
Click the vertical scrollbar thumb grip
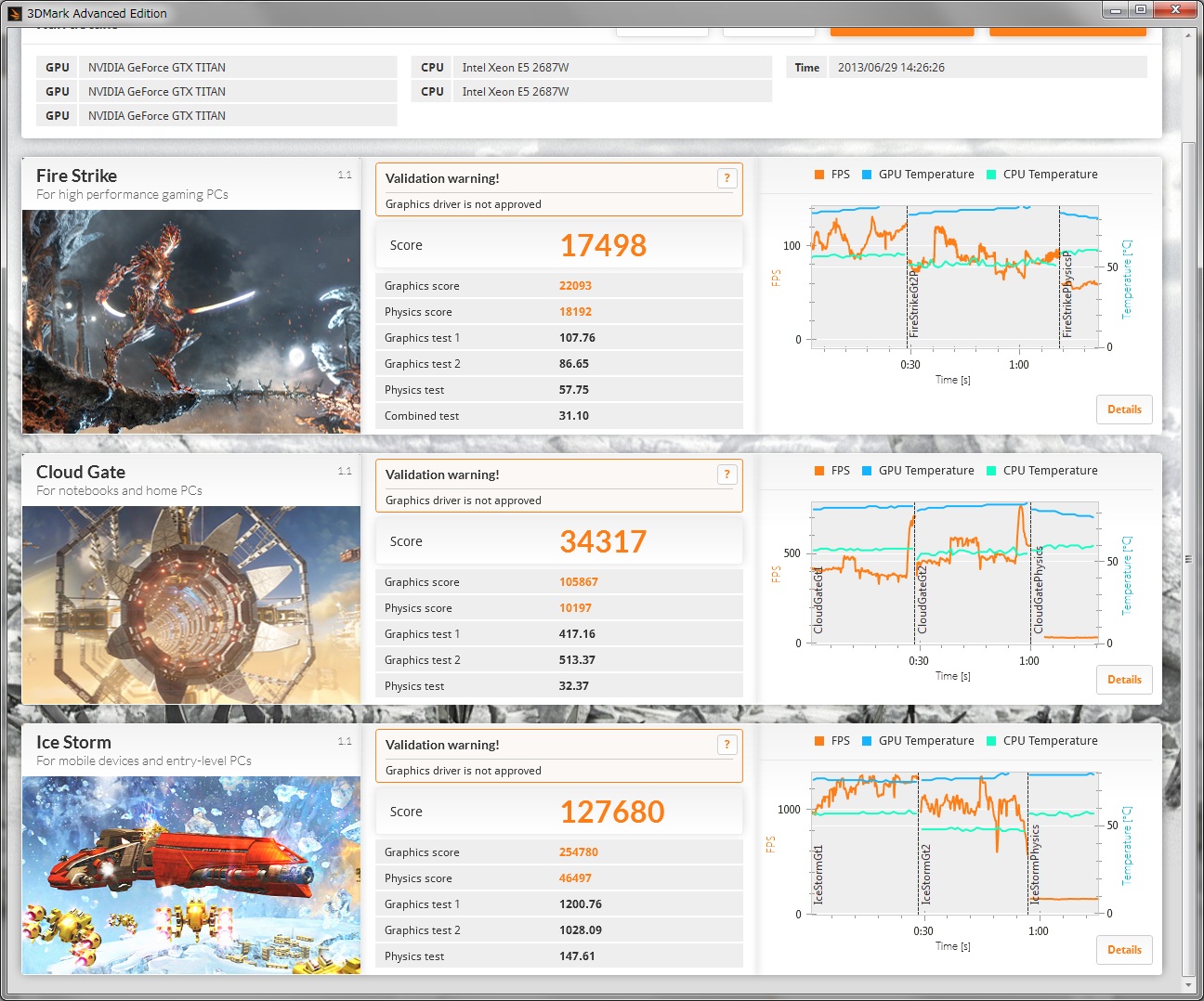(x=1188, y=559)
